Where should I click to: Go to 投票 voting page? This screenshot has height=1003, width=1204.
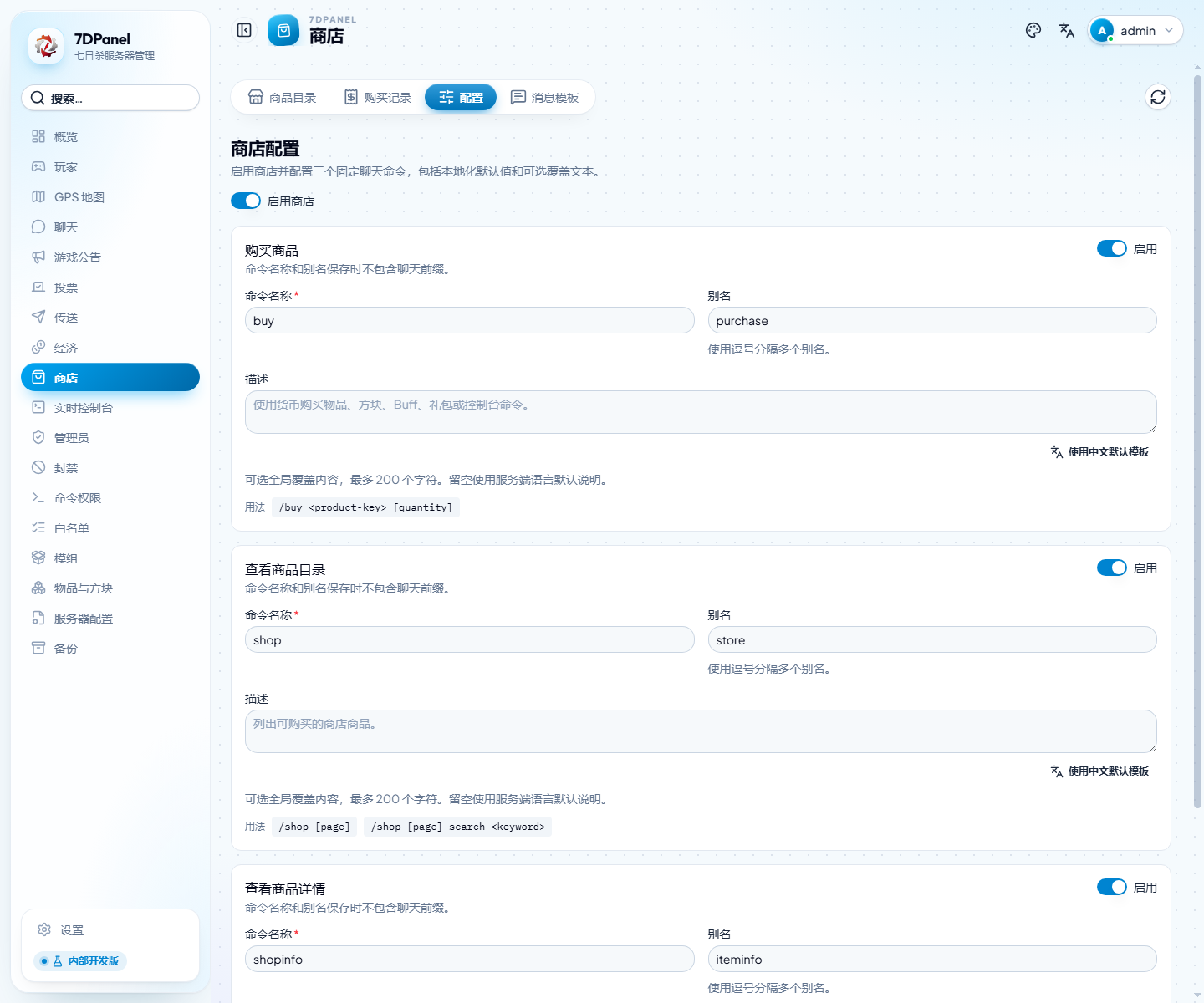110,287
